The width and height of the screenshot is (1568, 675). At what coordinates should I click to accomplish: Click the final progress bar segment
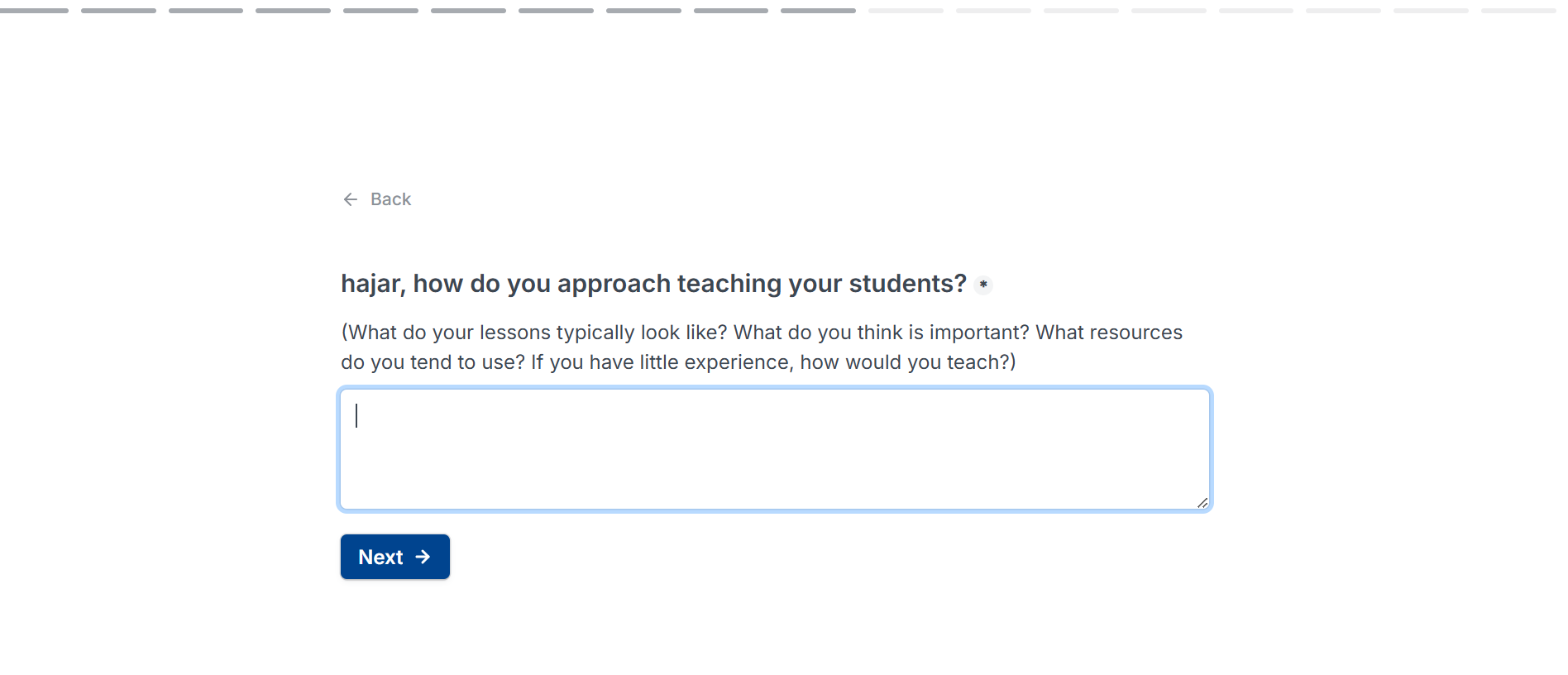click(x=1518, y=11)
